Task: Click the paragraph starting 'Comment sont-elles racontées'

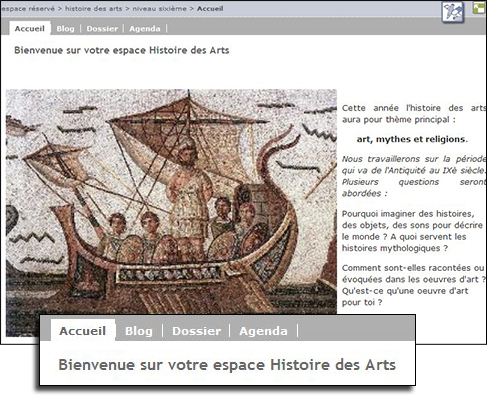Action: [414, 285]
